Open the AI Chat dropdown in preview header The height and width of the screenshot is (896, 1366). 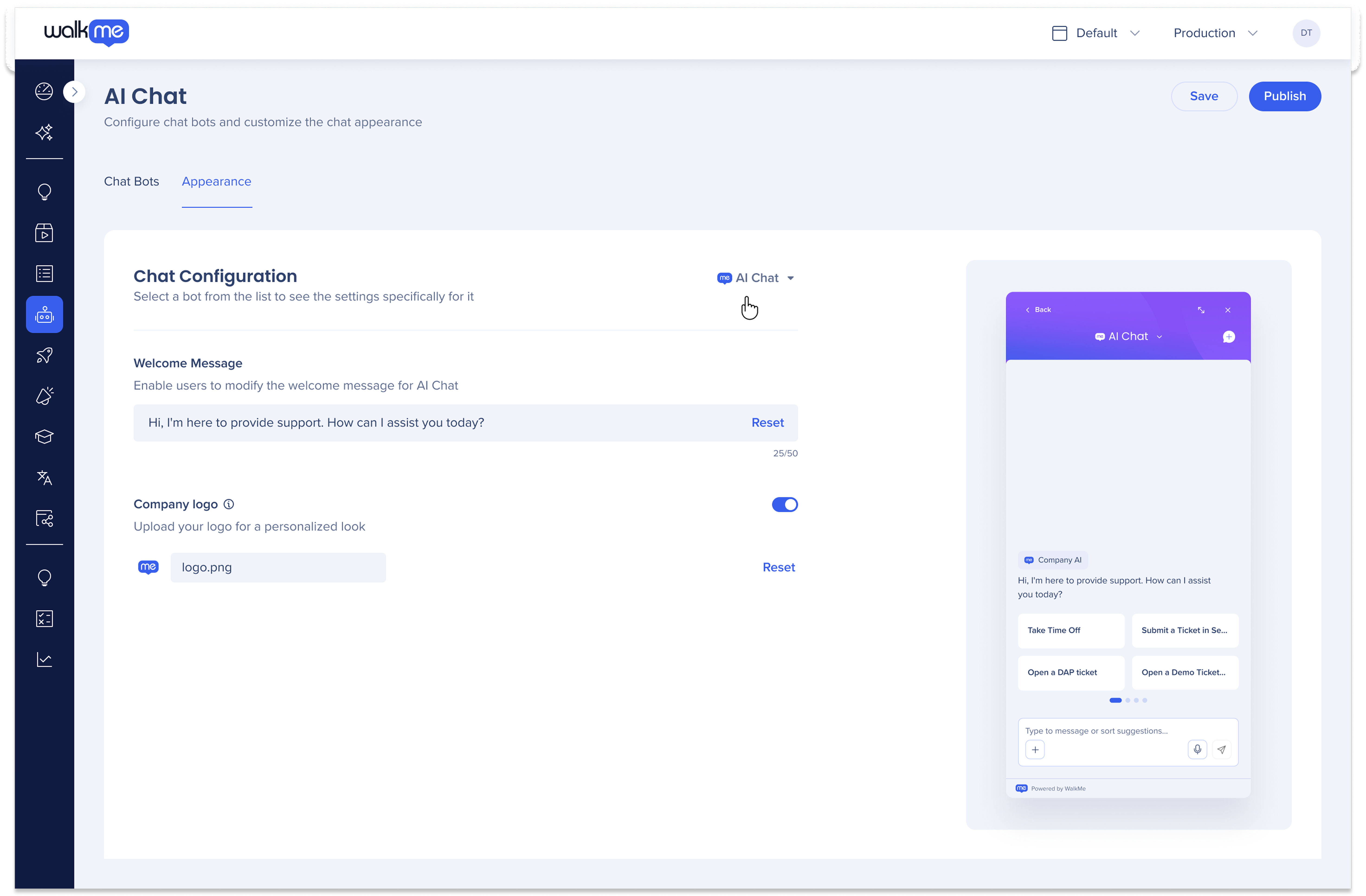(1128, 337)
